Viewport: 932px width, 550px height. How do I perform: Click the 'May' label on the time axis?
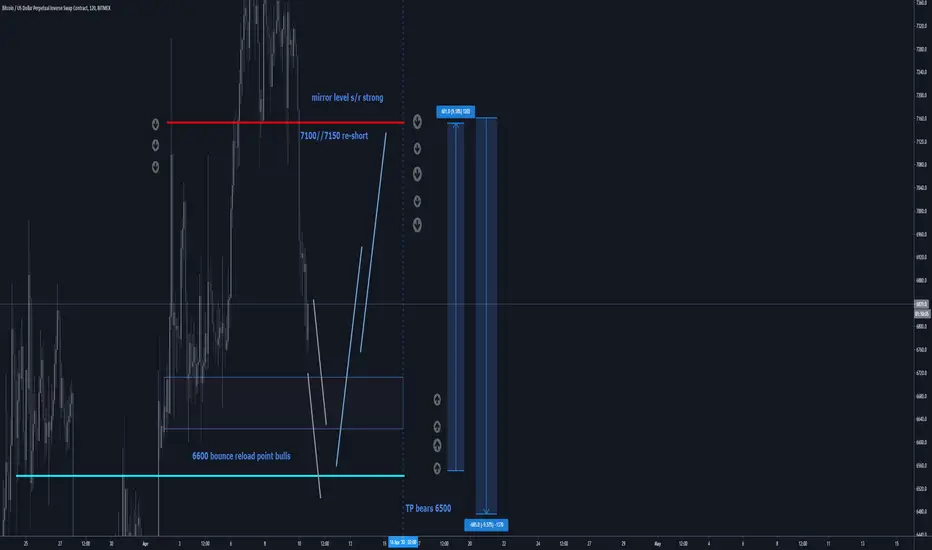pos(657,543)
